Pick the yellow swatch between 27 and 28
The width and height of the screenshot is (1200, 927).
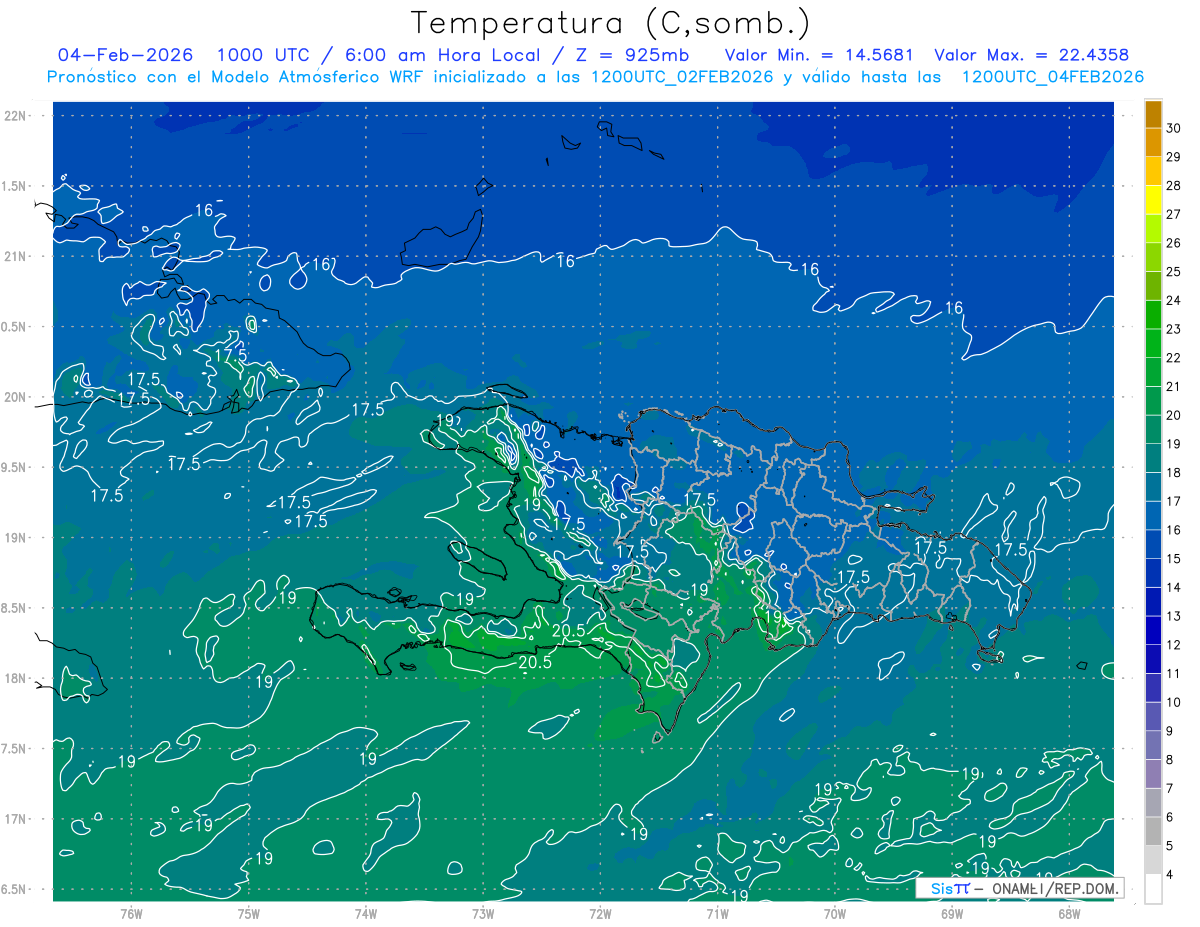(x=1154, y=200)
